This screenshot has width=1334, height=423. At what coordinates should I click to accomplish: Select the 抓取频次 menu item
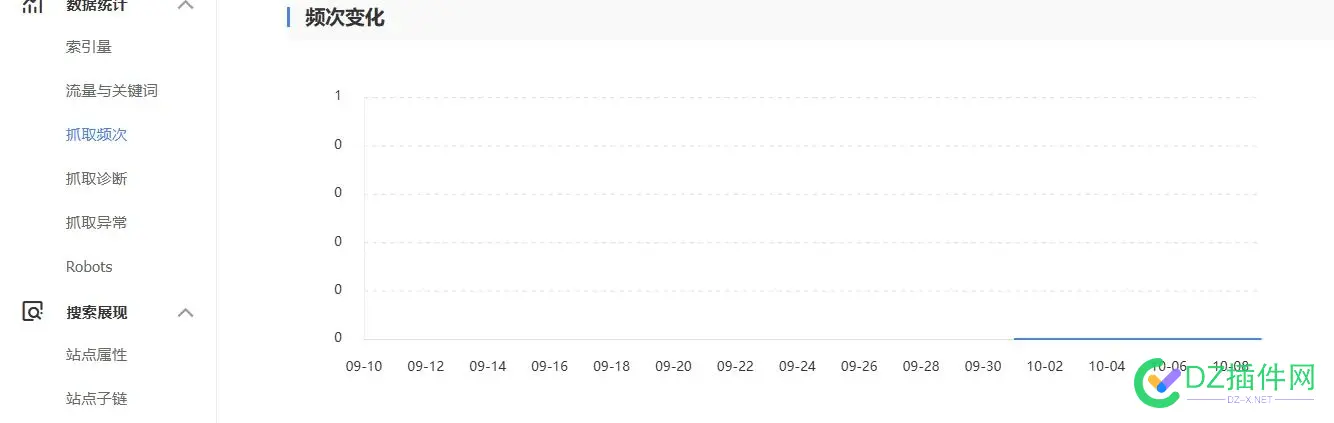(x=96, y=134)
